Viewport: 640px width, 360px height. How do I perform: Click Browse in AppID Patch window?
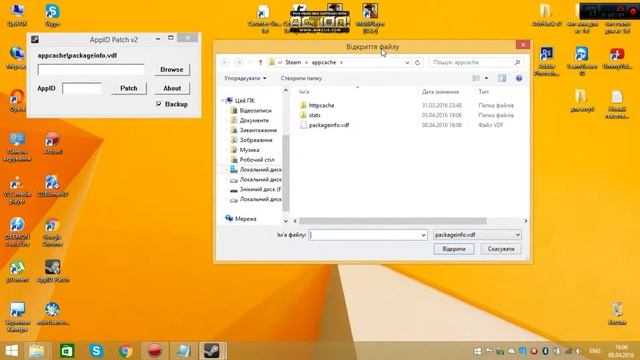tap(172, 70)
